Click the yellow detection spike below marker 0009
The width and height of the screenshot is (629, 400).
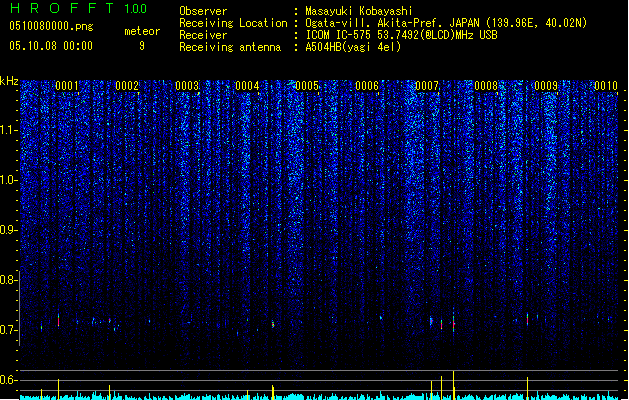click(x=528, y=388)
